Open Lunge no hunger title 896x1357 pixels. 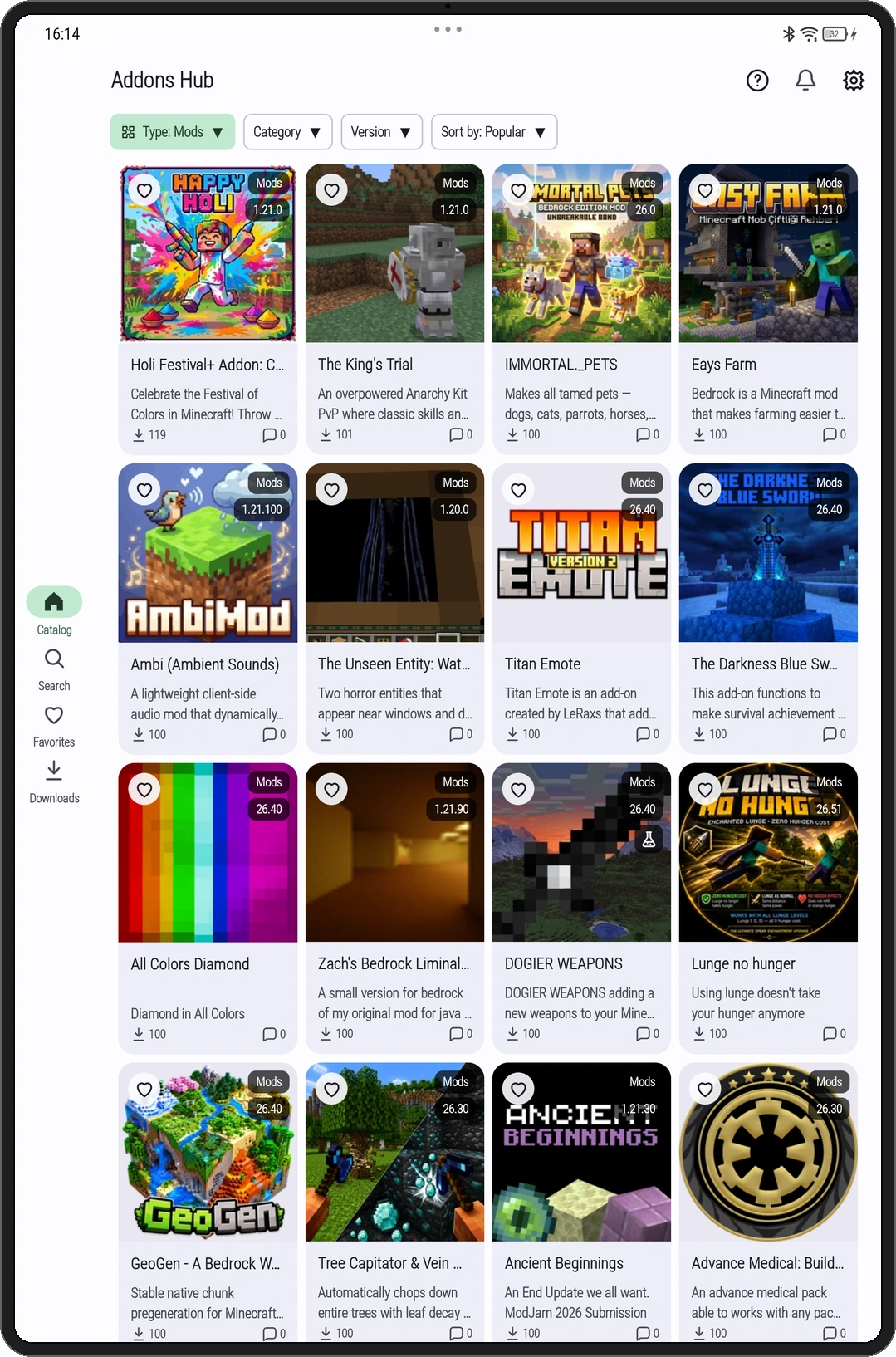click(743, 963)
